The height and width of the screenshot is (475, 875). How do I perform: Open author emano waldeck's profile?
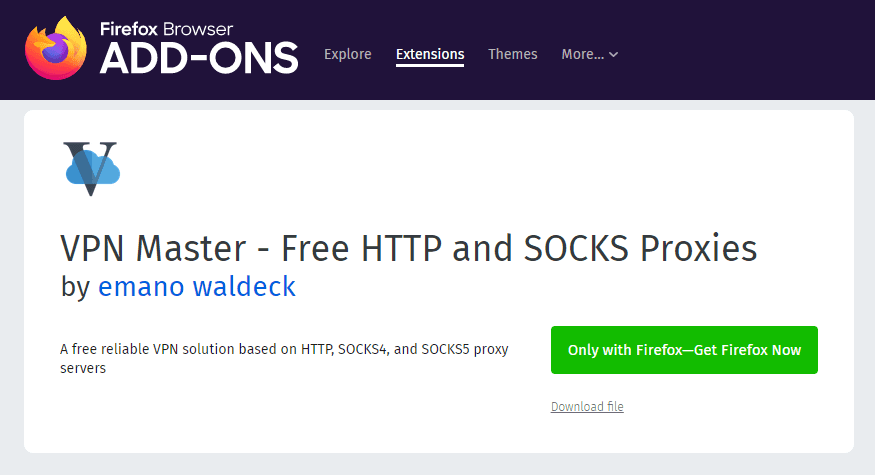click(197, 287)
